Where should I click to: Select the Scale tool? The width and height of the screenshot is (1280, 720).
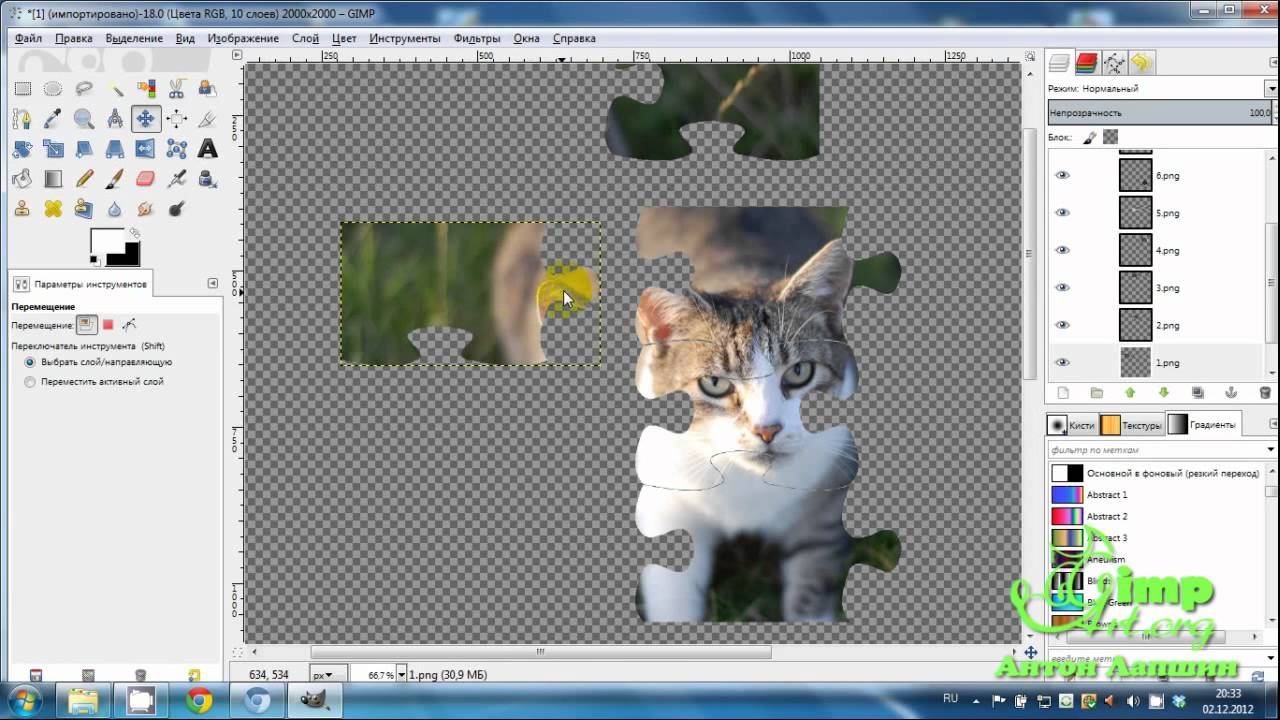[x=53, y=149]
